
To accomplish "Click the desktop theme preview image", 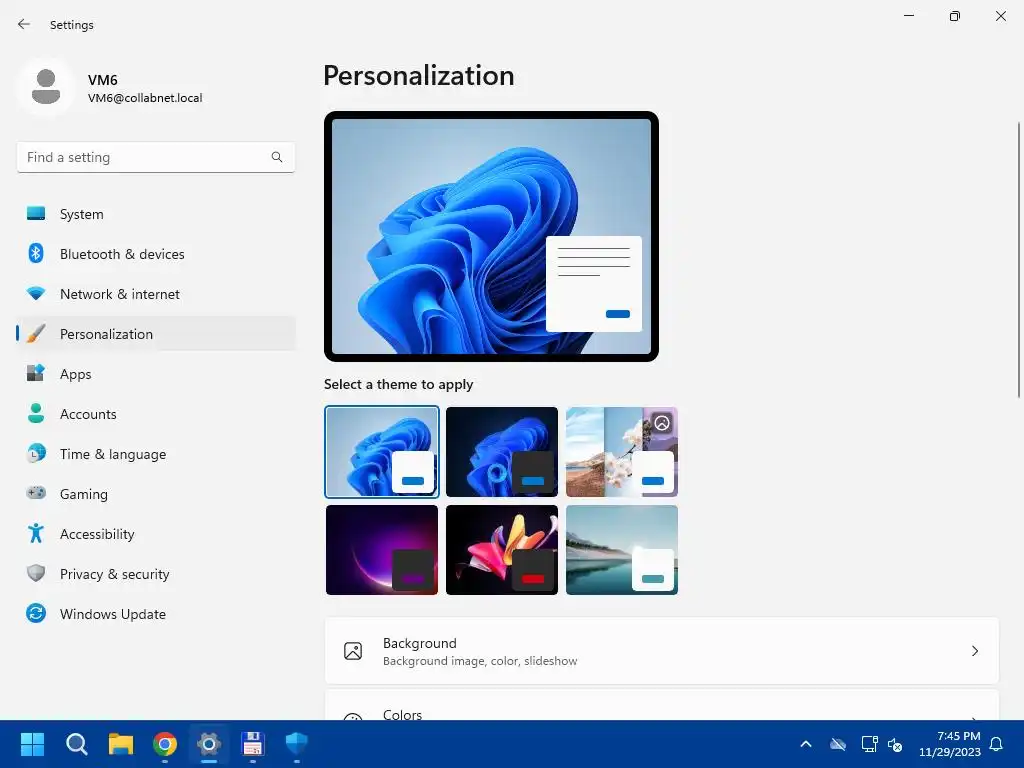I will coord(491,236).
